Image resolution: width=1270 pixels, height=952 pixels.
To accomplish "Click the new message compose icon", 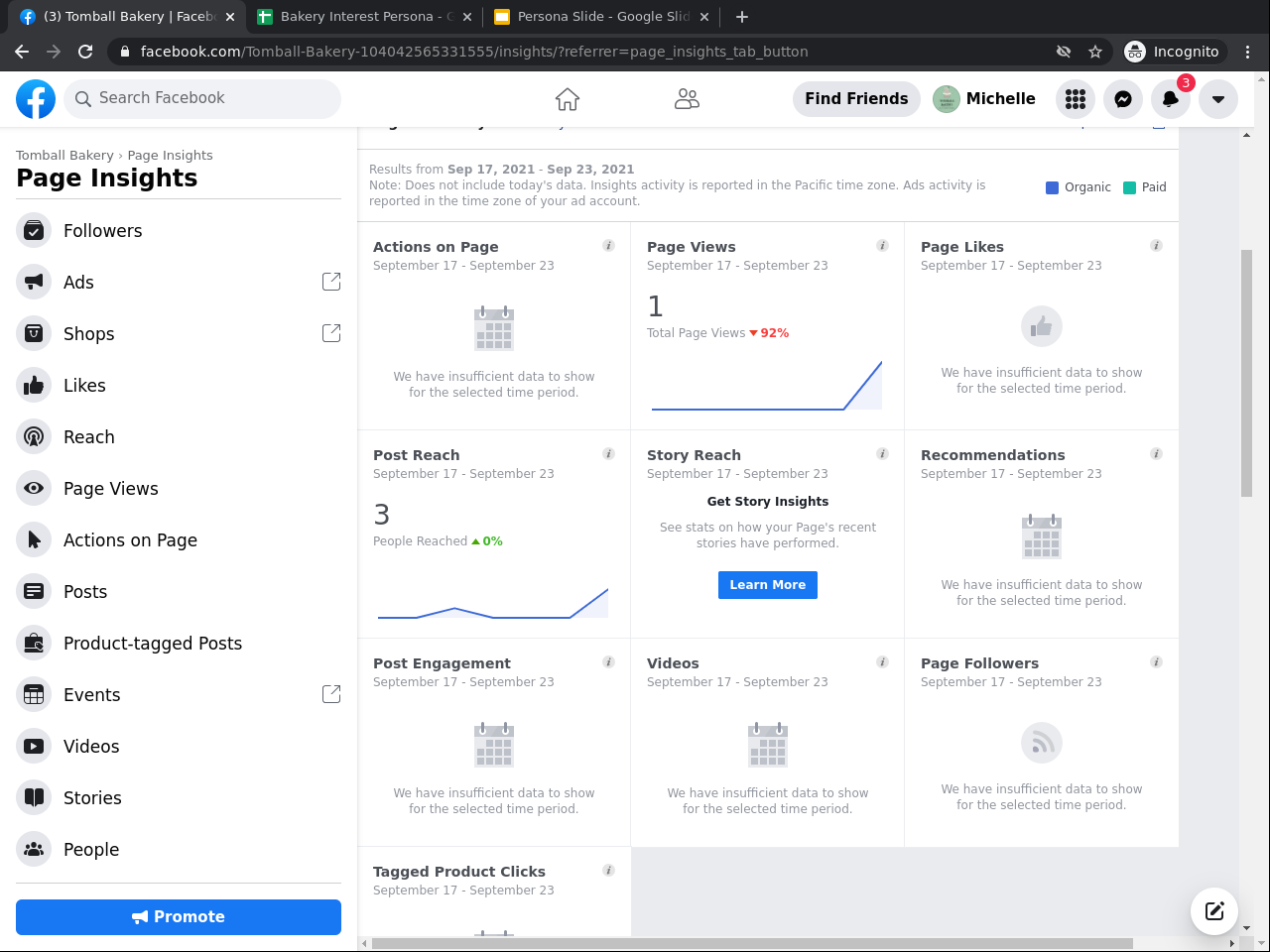I will pyautogui.click(x=1214, y=910).
